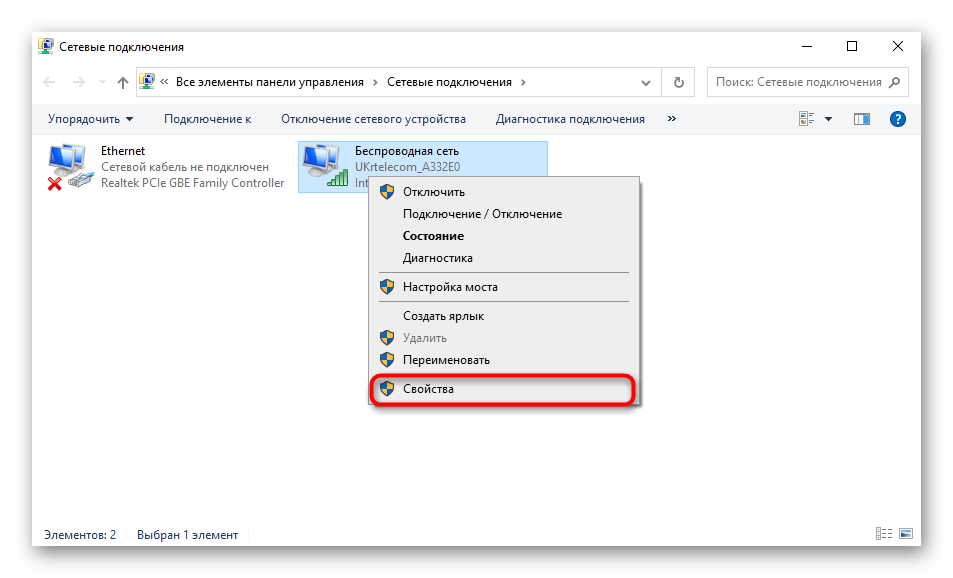Open Состояние from the context menu
Viewport: 953px width, 578px height.
(433, 236)
